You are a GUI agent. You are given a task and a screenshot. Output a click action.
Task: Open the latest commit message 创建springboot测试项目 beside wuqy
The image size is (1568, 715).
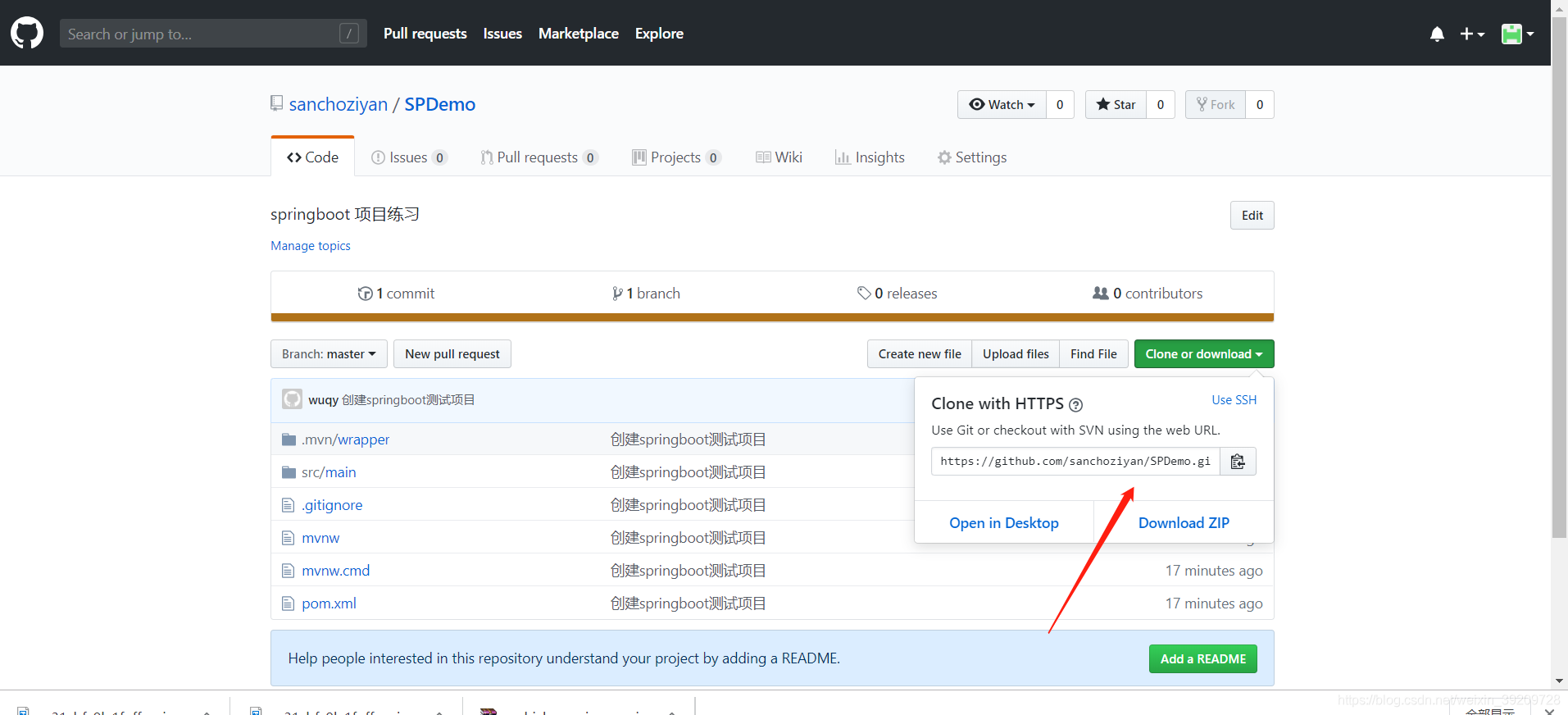(x=408, y=400)
